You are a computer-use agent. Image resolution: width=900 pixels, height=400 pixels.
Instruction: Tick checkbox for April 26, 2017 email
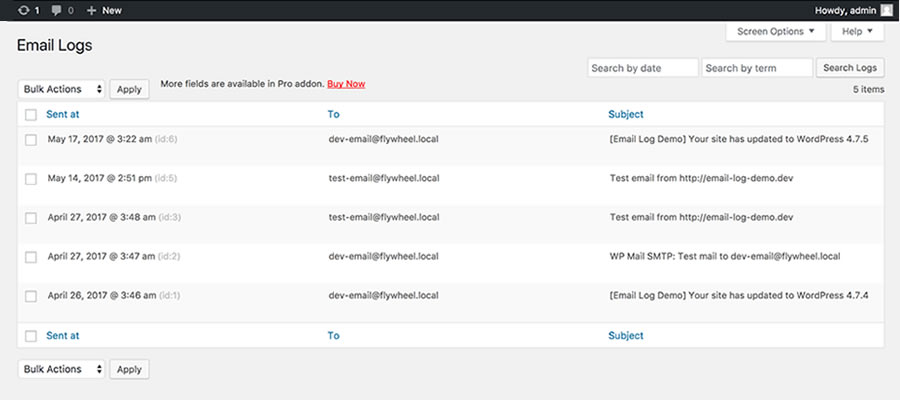click(x=31, y=296)
